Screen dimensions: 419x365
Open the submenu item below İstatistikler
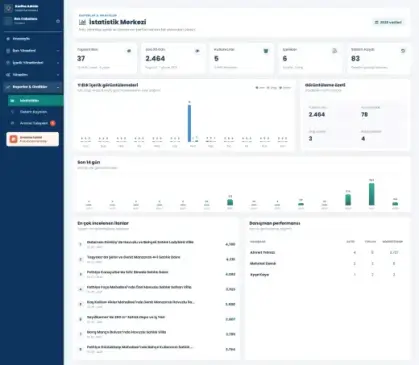pyautogui.click(x=35, y=112)
